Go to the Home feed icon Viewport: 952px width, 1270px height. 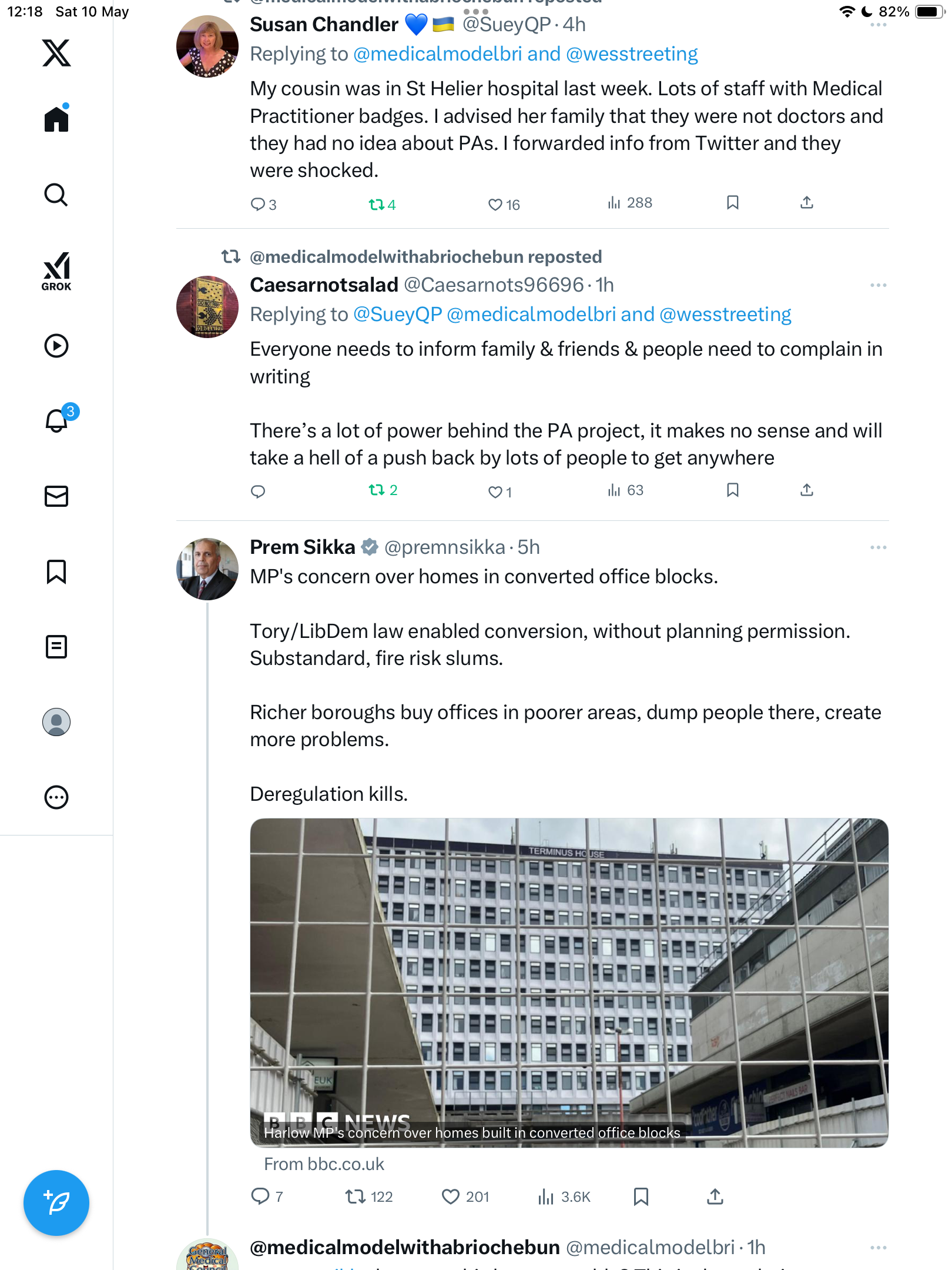(56, 119)
